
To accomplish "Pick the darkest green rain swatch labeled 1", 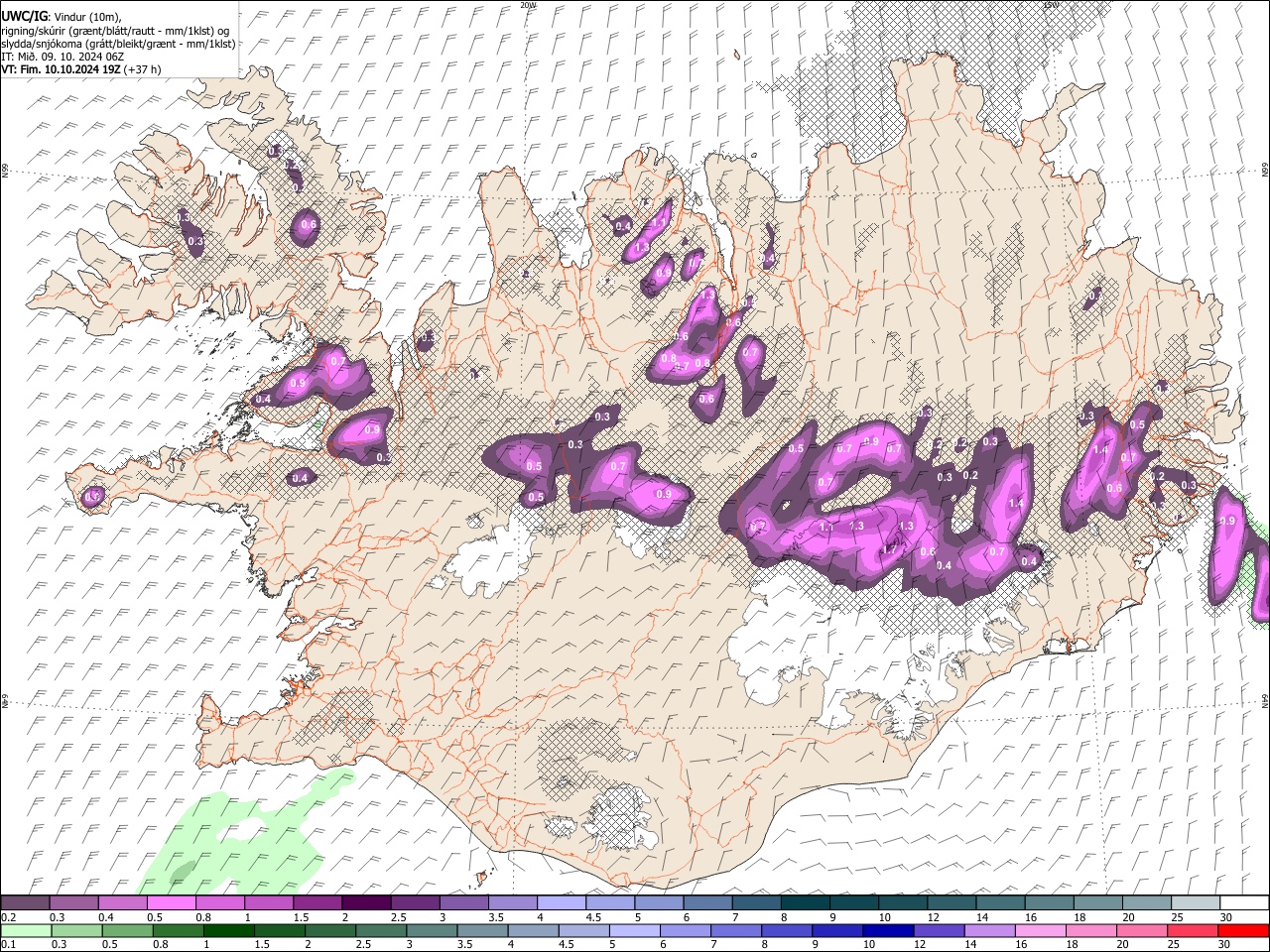I will [x=228, y=931].
